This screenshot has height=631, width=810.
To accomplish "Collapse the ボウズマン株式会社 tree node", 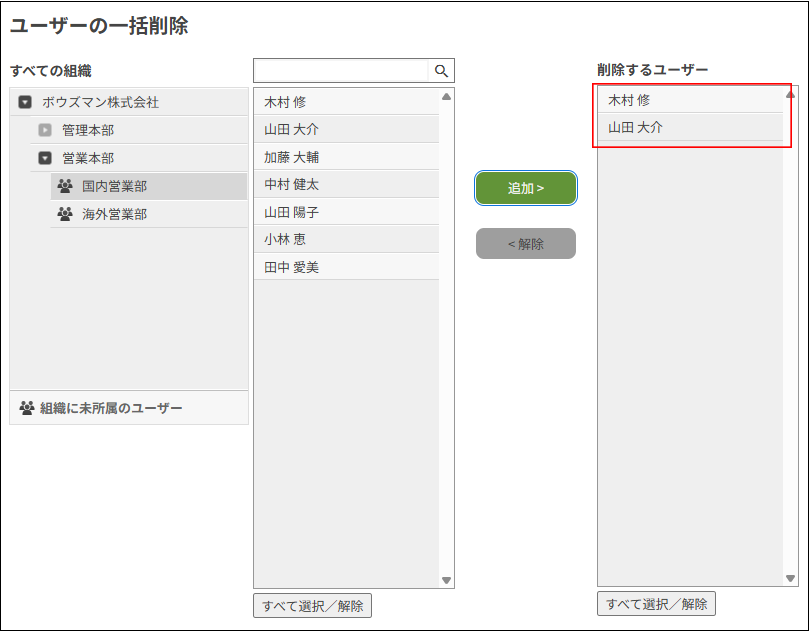I will (23, 102).
